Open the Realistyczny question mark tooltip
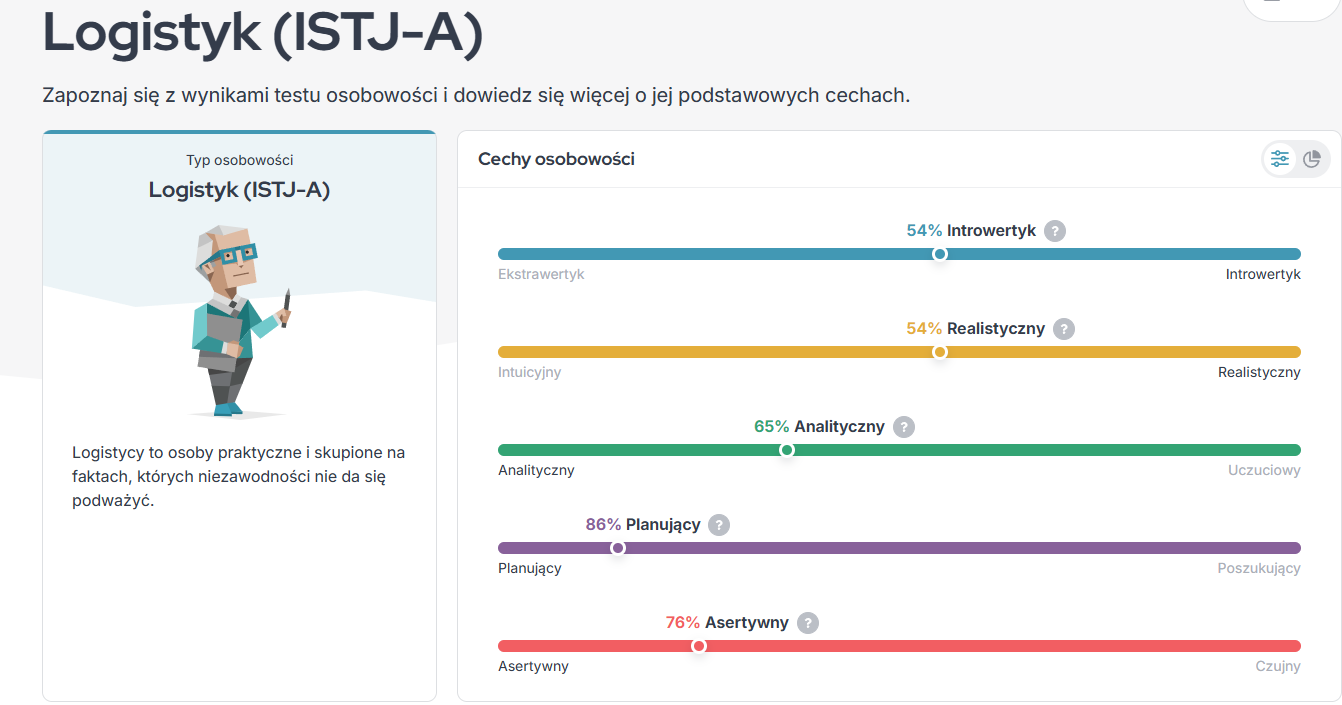 coord(1064,329)
